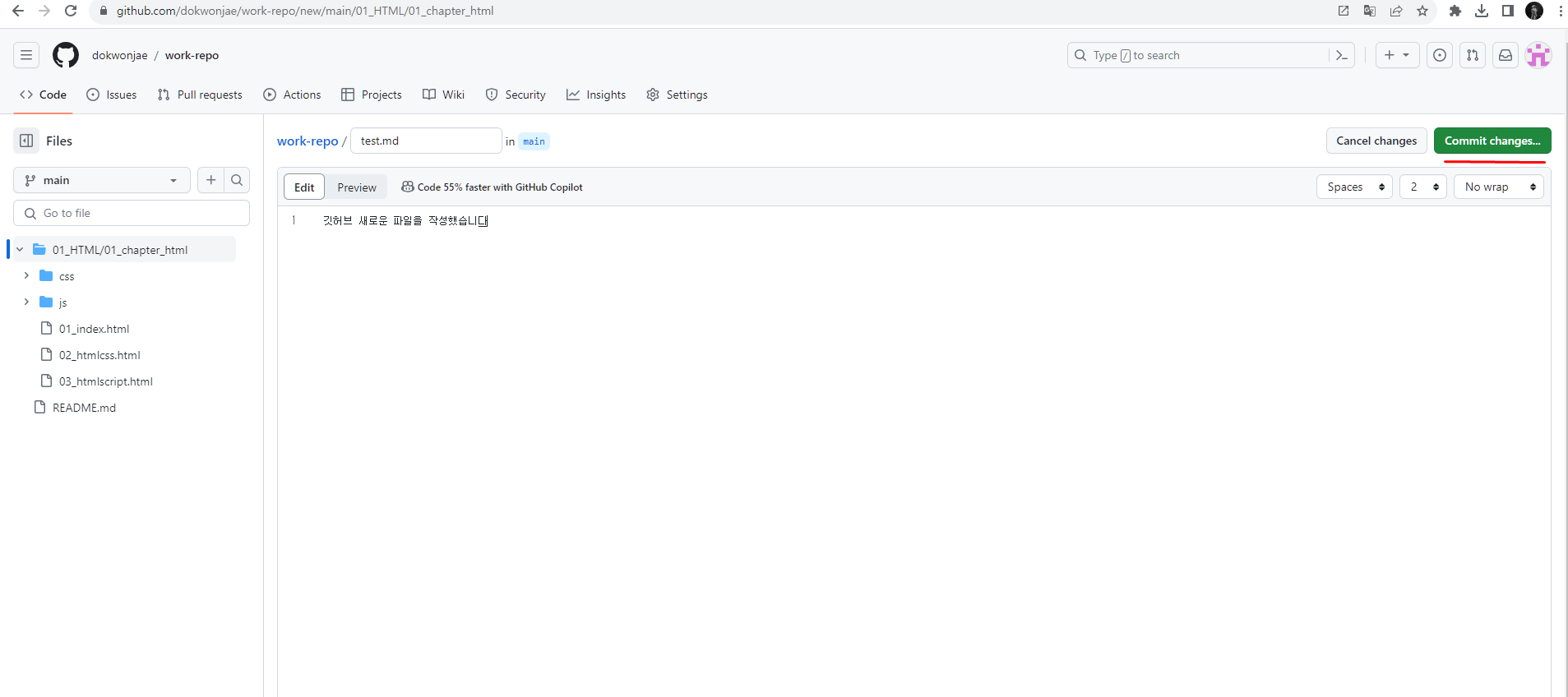1568x697 pixels.
Task: Switch editor to Preview mode
Action: coord(357,187)
